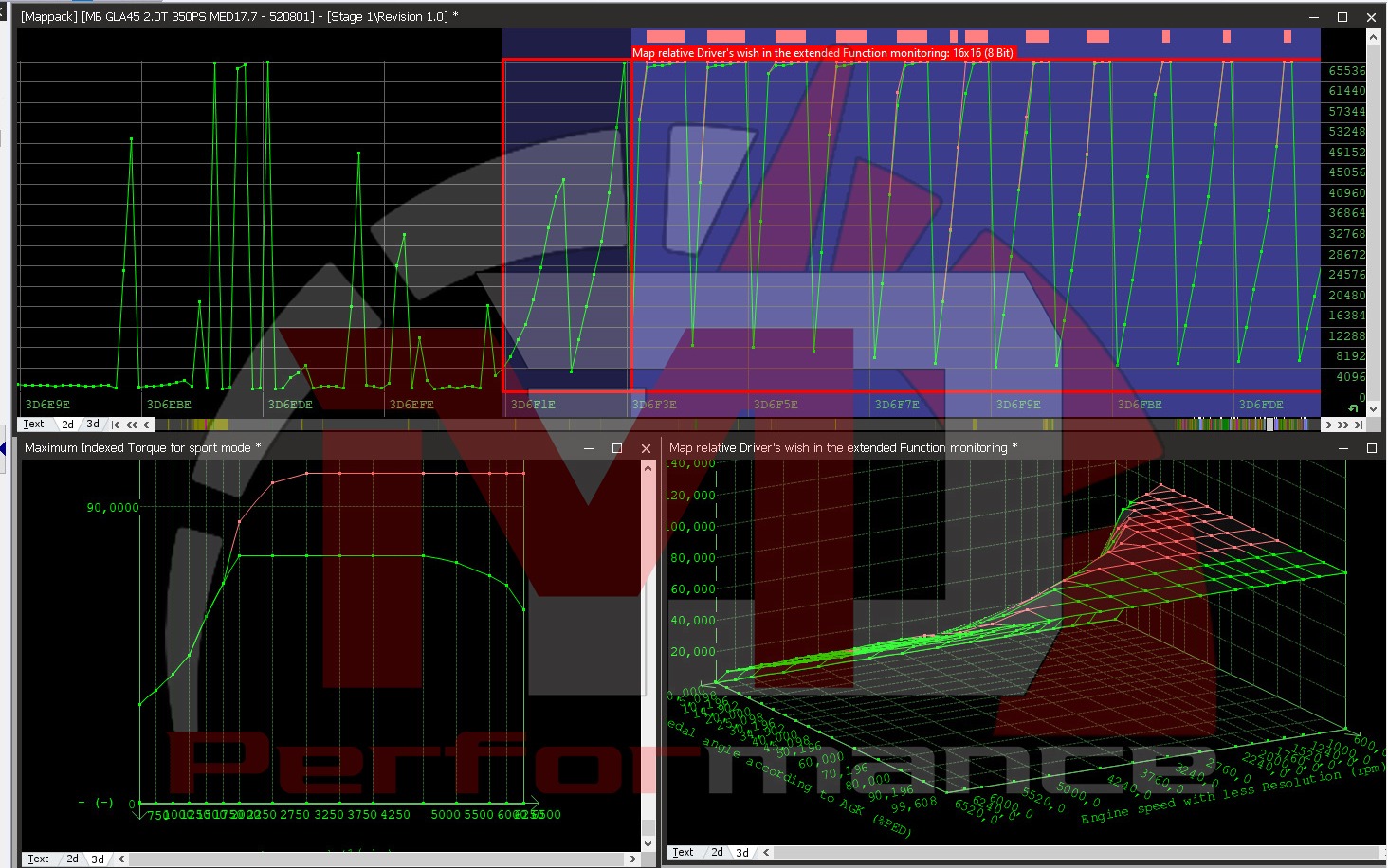Click curved return arrow under the hex view scrollbar
Screen dimensions: 1388x868
pos(1353,407)
